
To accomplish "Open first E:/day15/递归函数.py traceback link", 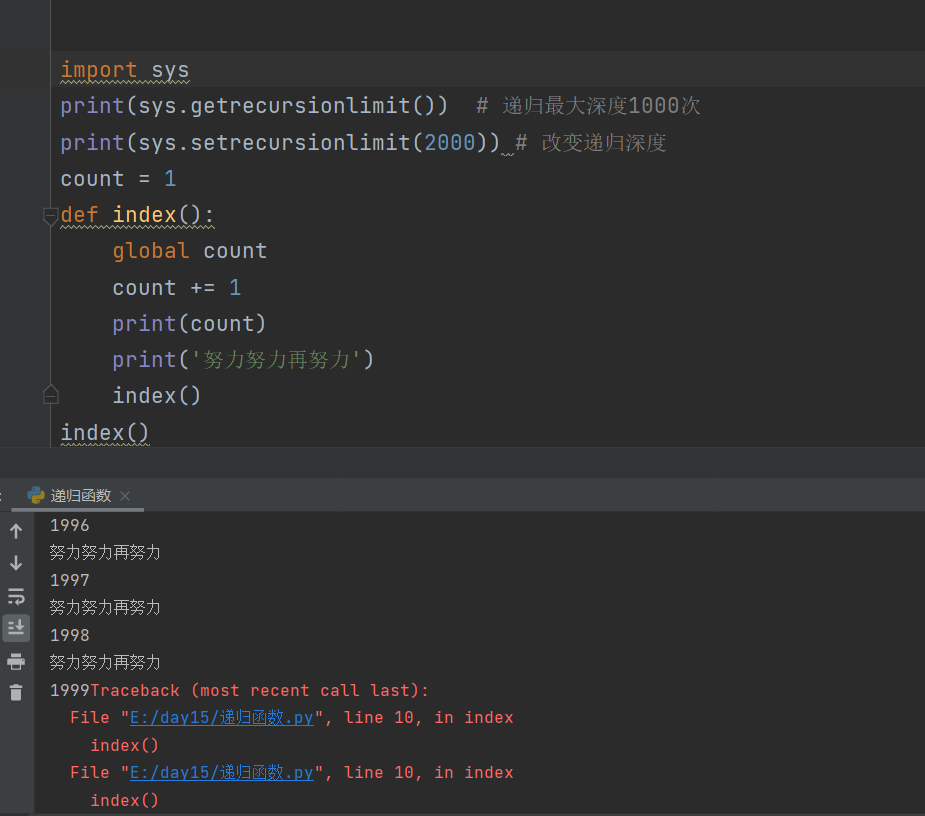I will pos(221,717).
